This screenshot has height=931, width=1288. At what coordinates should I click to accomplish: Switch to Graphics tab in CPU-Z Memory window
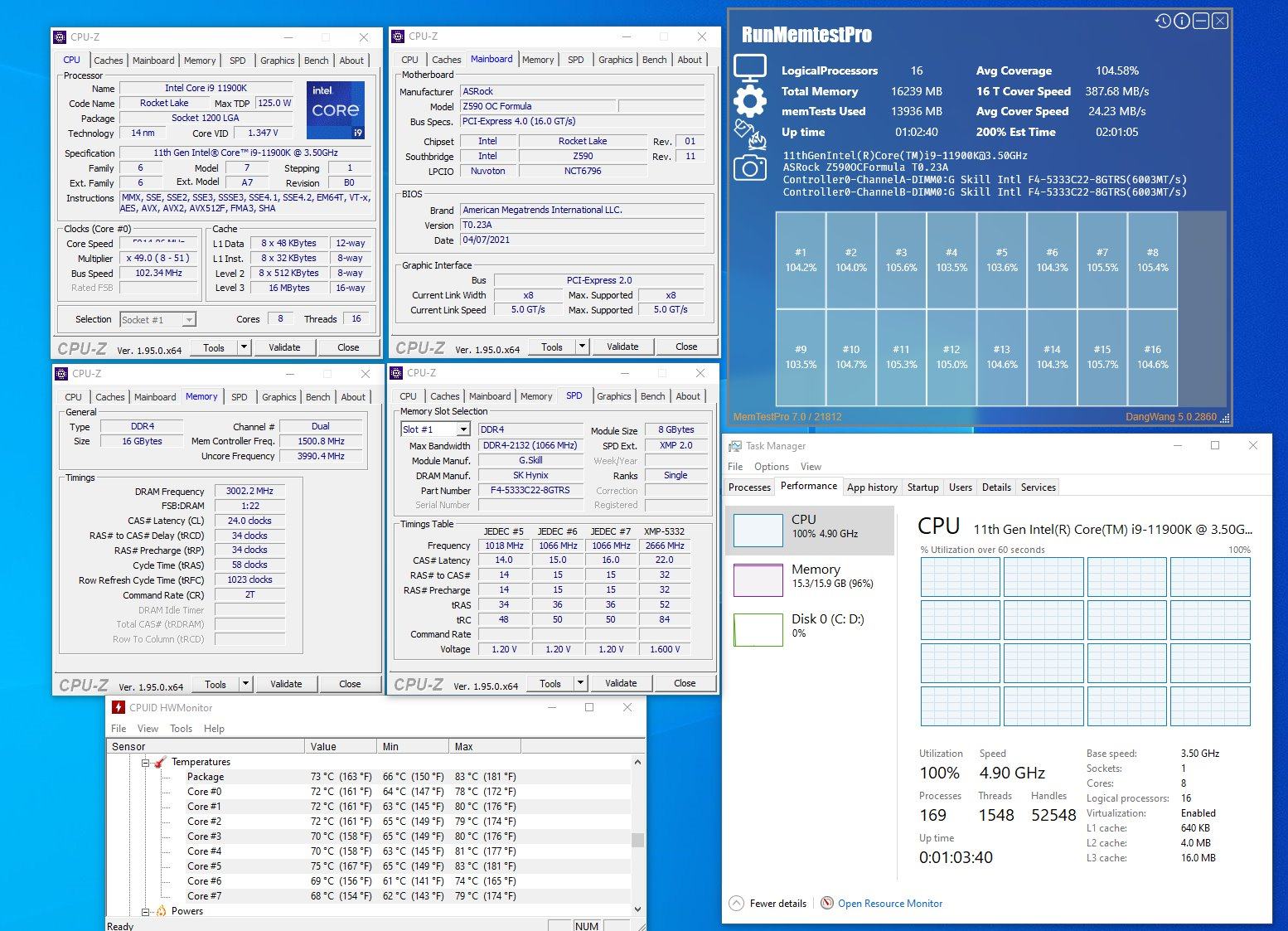tap(278, 397)
